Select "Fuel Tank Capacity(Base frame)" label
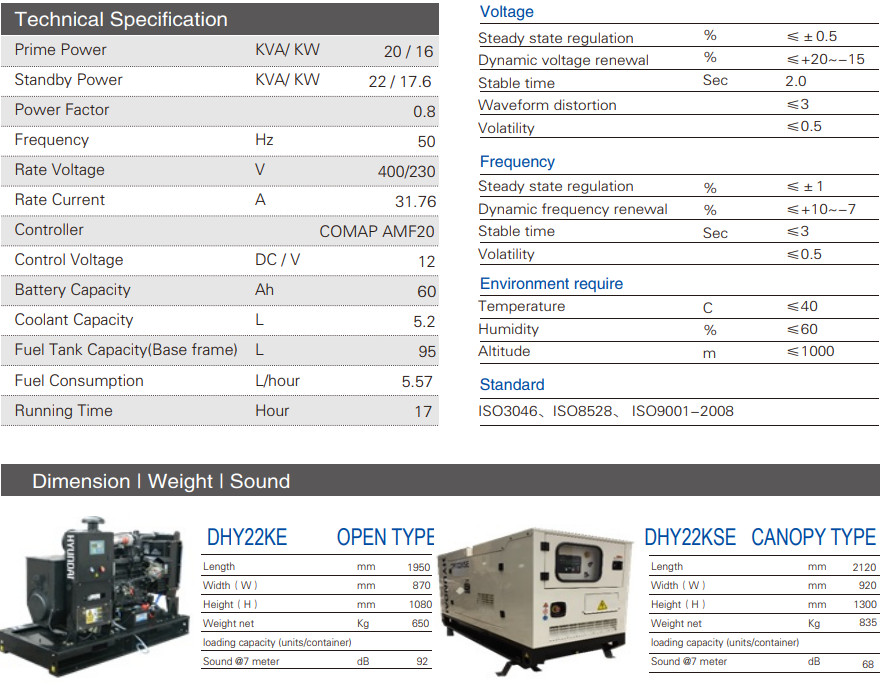Screen dimensions: 881x694 click(x=126, y=350)
